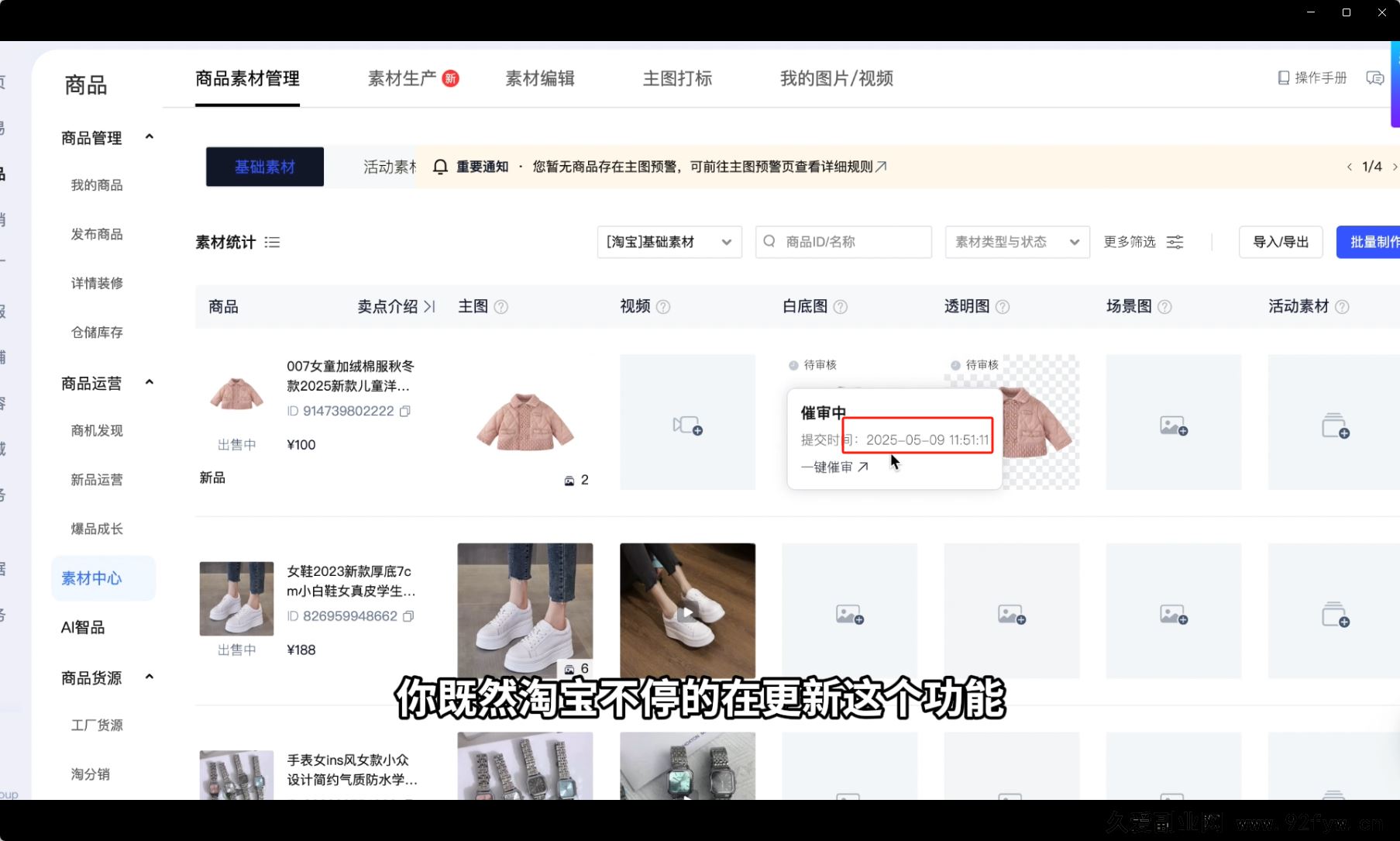Switch to the 素材生产 tab
Screen dimensions: 1400x841
tap(404, 78)
